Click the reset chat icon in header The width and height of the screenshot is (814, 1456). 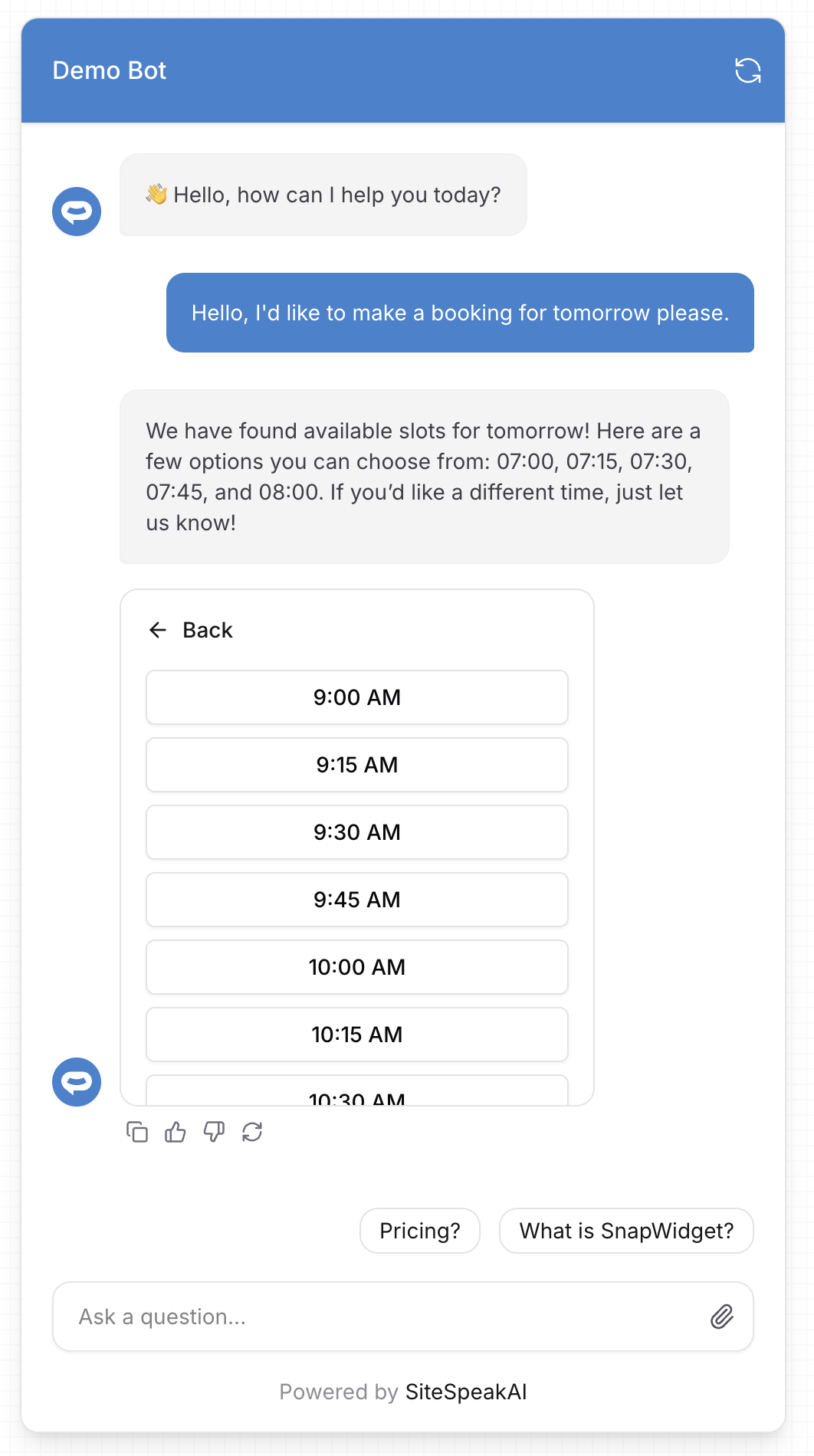click(x=747, y=71)
